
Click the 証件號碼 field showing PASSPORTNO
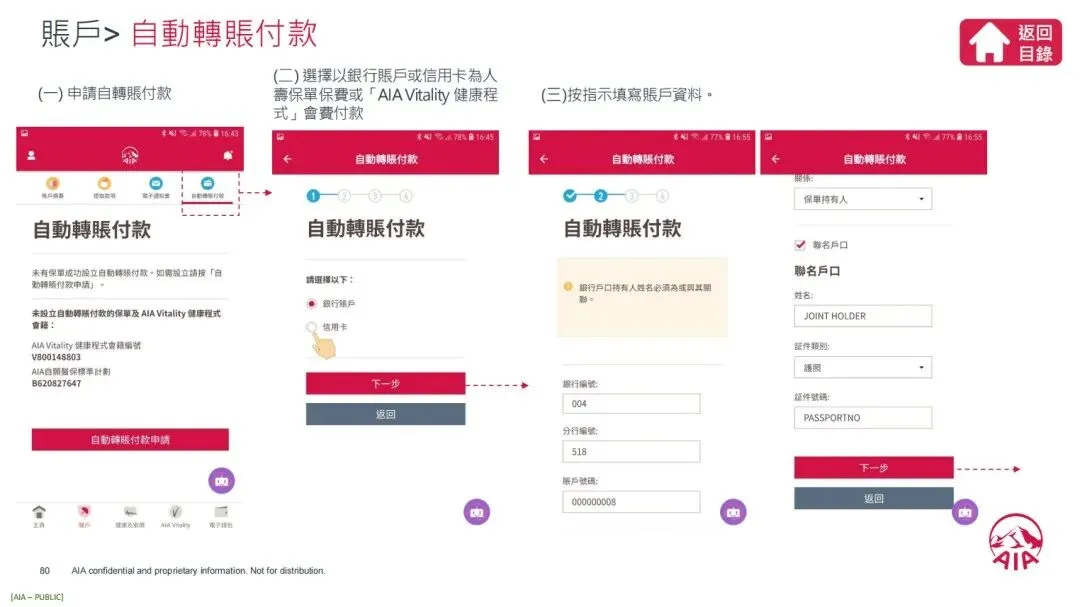(863, 418)
